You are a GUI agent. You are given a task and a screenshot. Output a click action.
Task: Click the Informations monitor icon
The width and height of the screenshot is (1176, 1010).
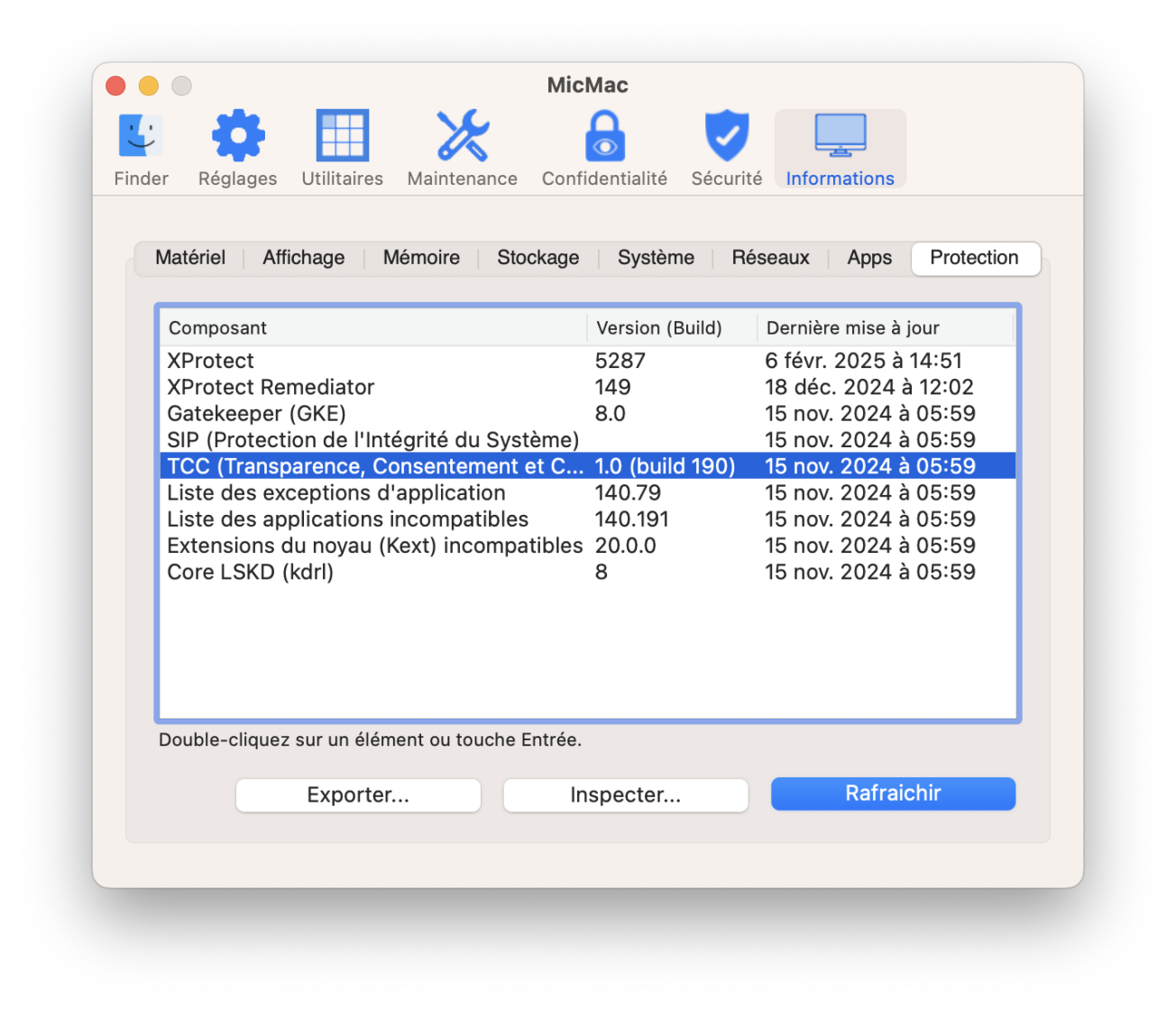coord(840,137)
